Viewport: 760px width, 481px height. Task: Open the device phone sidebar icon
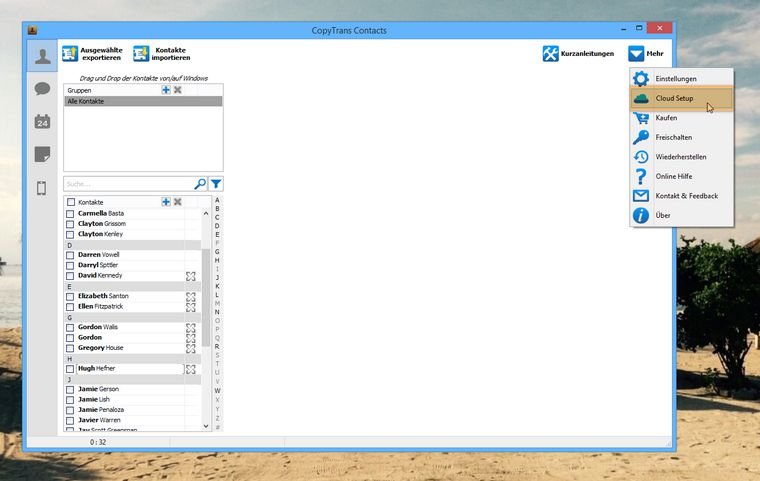pyautogui.click(x=42, y=188)
